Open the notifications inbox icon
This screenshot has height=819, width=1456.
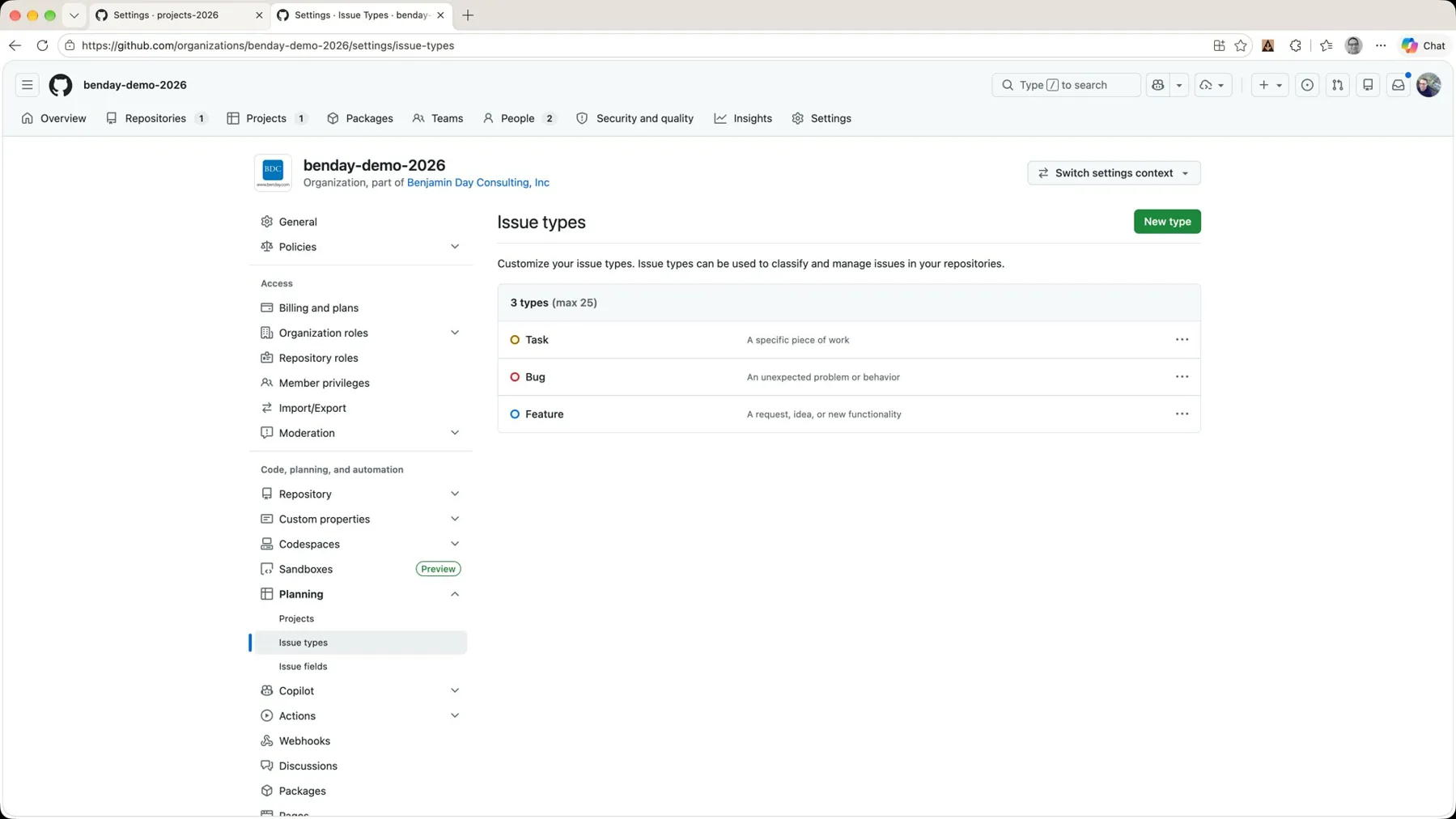tap(1399, 85)
